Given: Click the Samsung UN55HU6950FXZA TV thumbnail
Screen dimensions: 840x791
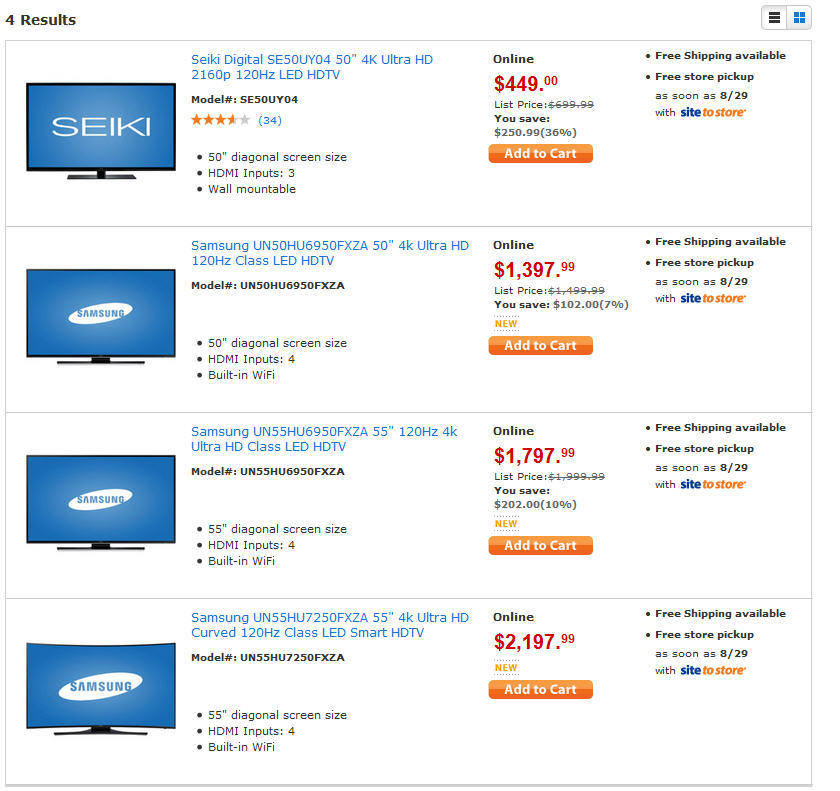Looking at the screenshot, I should [x=101, y=502].
